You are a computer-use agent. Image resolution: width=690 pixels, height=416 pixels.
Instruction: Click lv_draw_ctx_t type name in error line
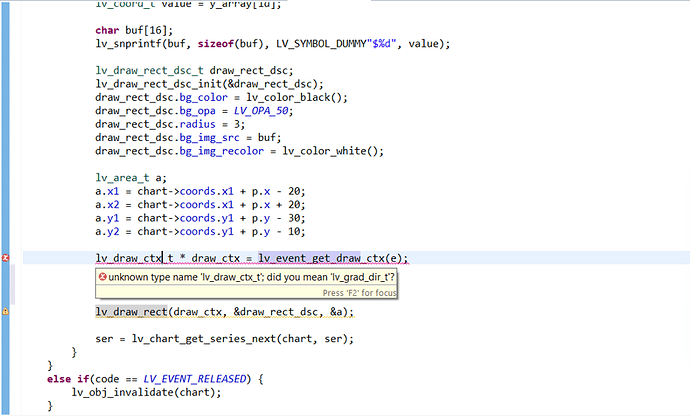pos(134,258)
